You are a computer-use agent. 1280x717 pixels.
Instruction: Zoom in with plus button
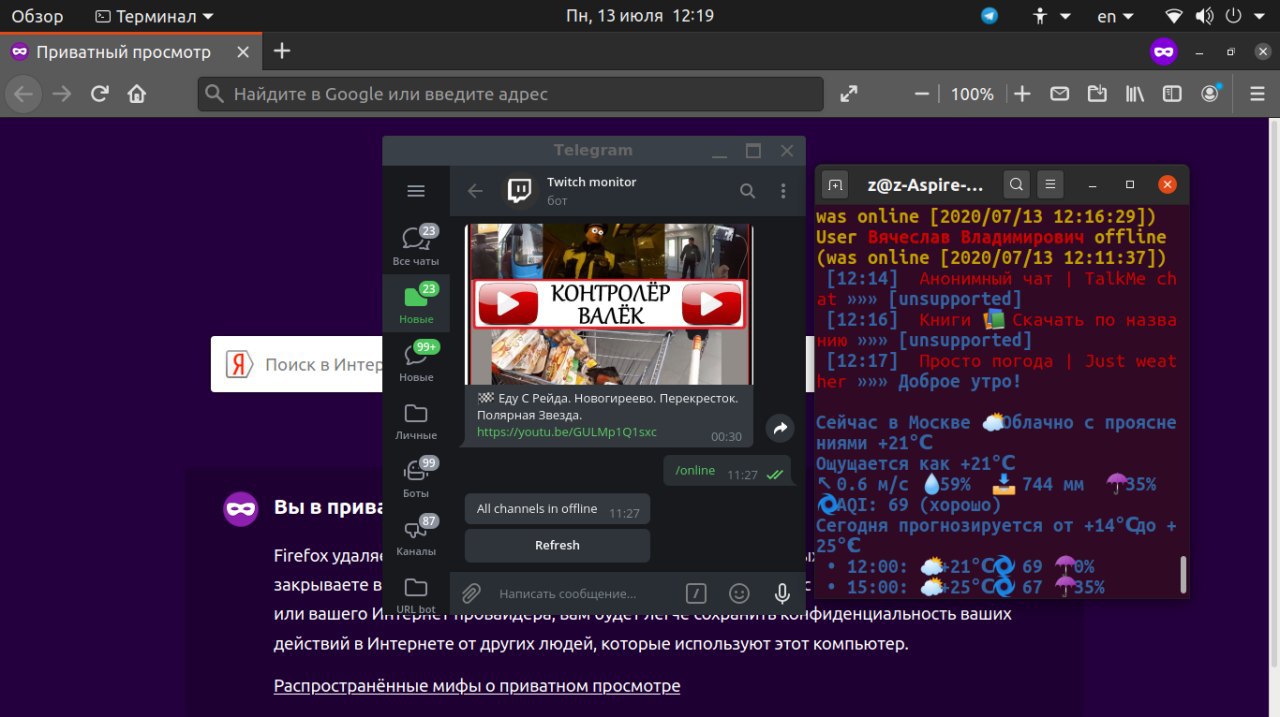pos(1022,94)
